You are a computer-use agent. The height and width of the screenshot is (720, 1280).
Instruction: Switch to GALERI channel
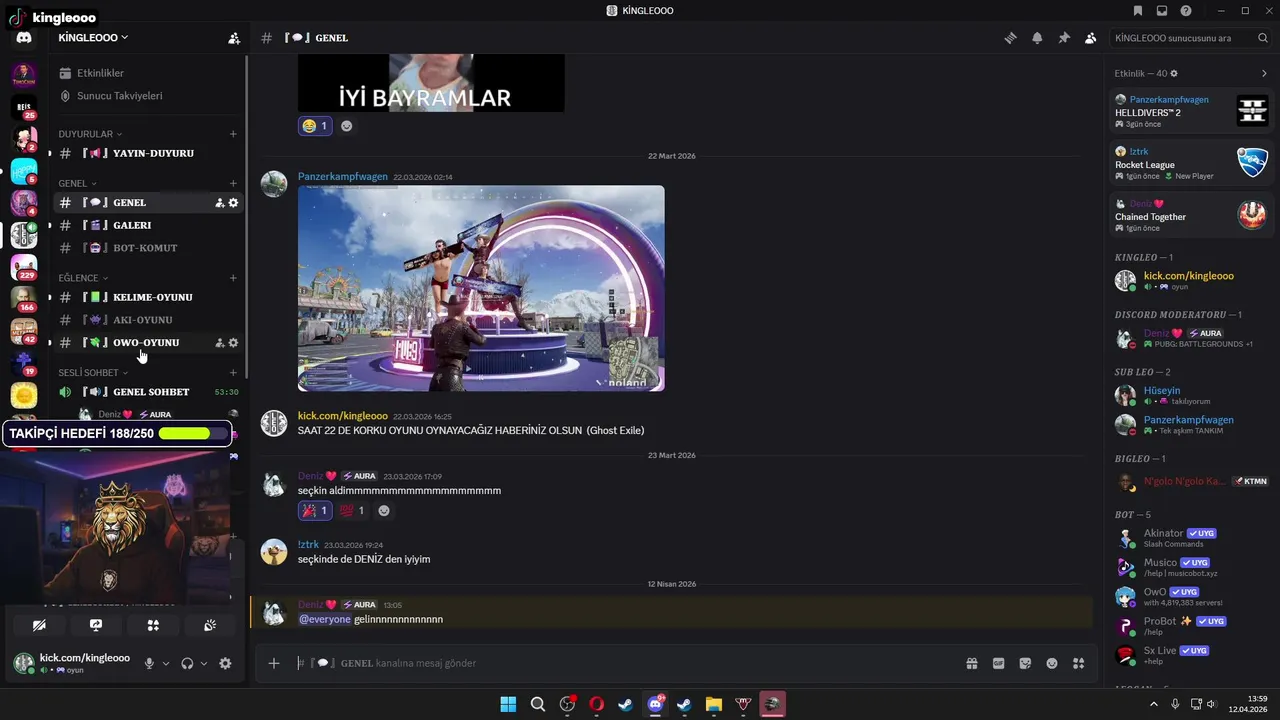(x=147, y=226)
